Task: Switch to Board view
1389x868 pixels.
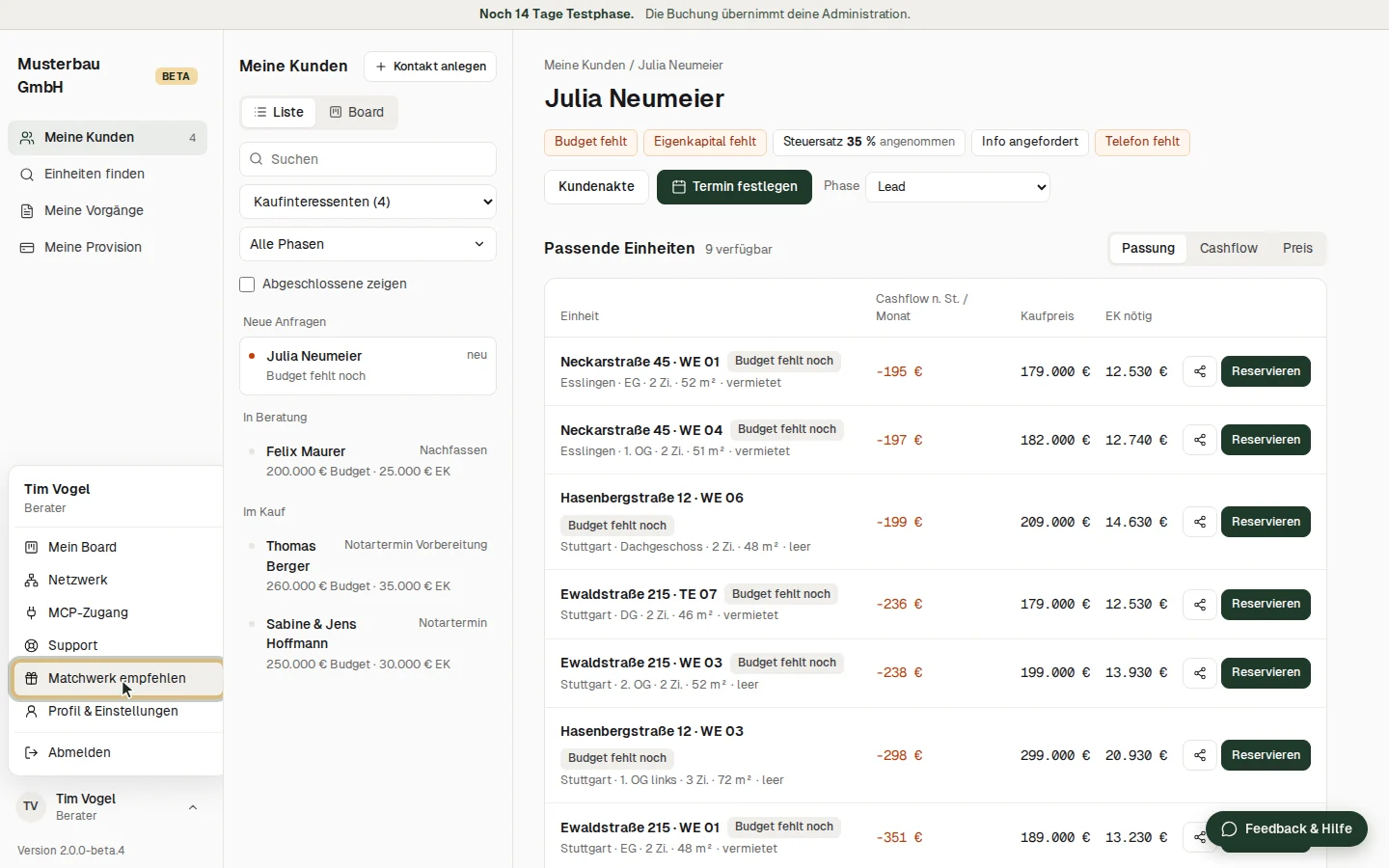Action: click(357, 113)
